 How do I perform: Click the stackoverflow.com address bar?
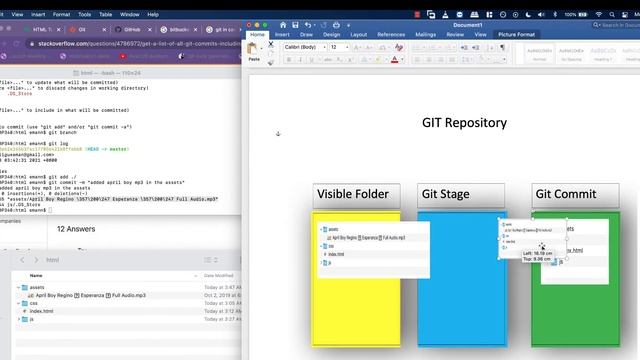tap(135, 44)
